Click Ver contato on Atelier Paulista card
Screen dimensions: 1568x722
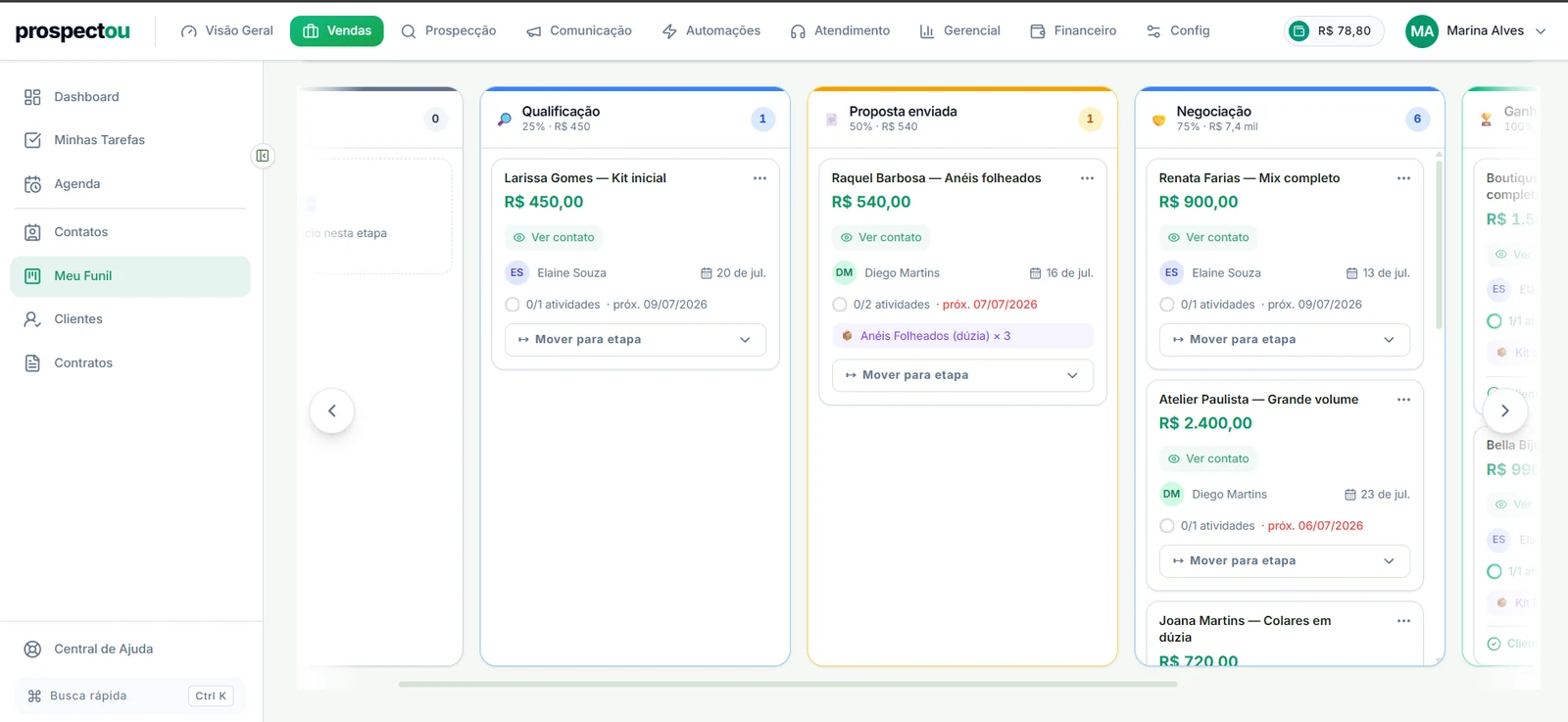pos(1208,458)
